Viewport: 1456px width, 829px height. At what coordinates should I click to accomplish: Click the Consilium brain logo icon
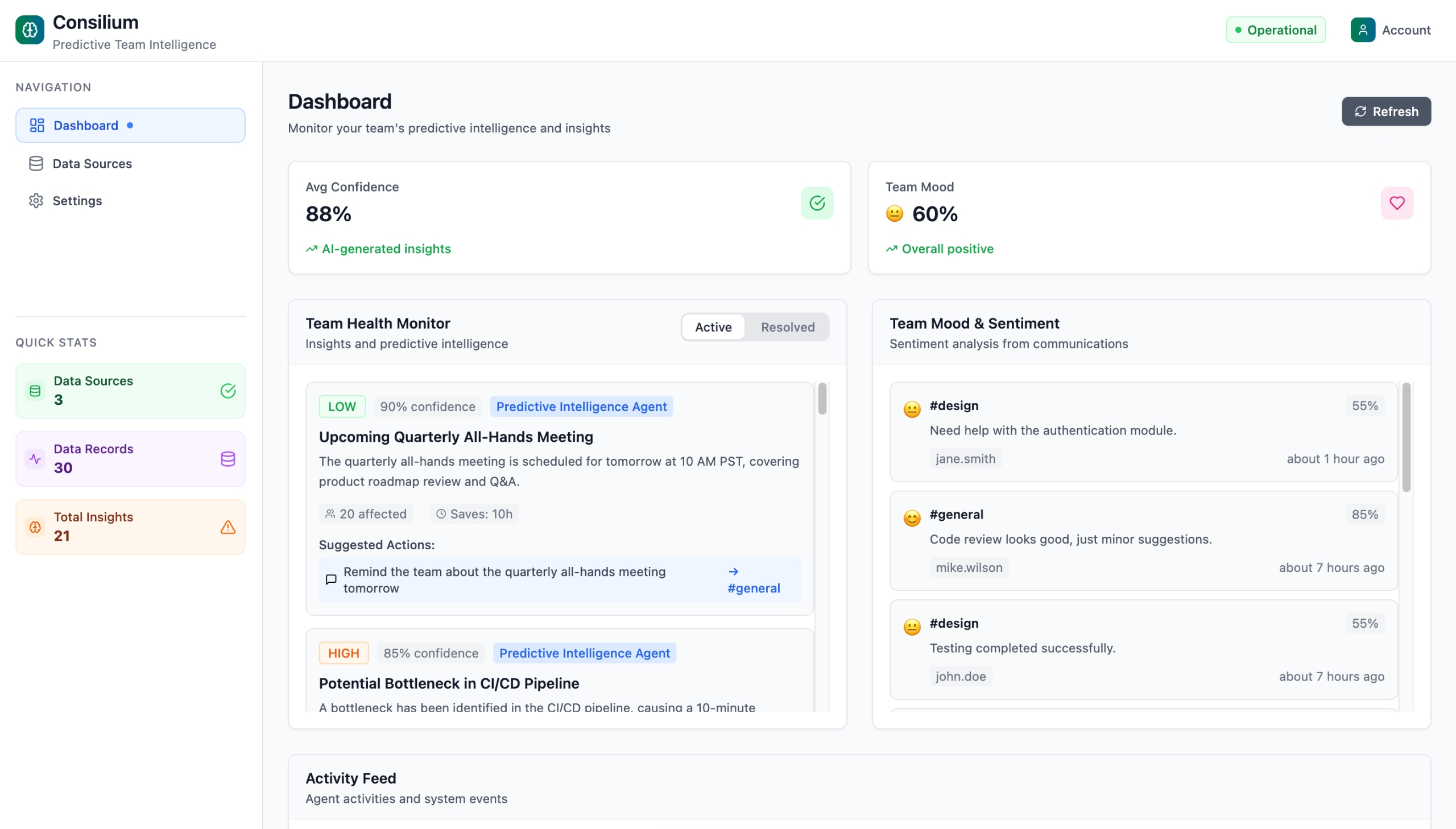click(x=30, y=30)
